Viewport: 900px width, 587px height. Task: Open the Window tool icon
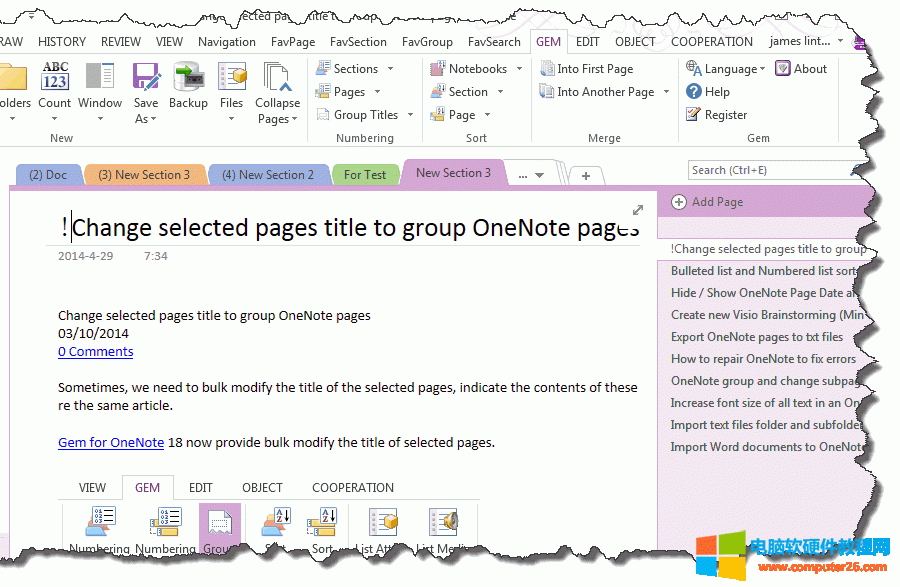click(x=100, y=78)
